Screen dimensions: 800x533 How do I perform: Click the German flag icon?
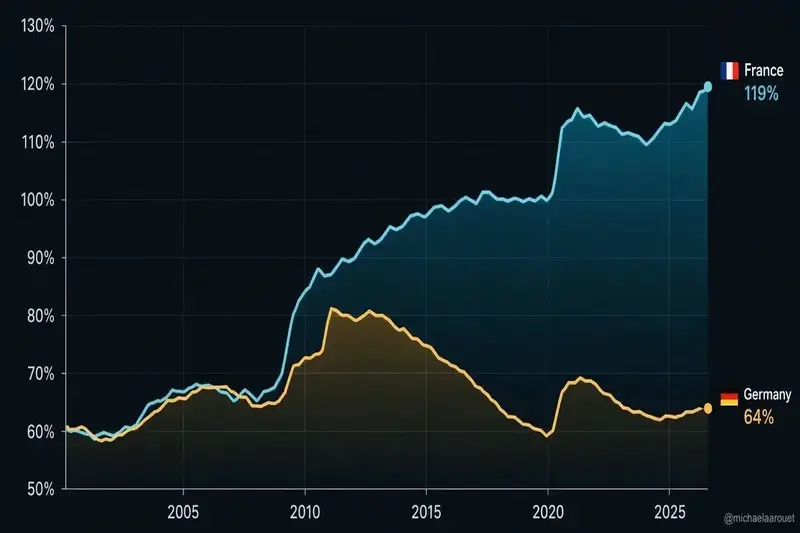[729, 399]
